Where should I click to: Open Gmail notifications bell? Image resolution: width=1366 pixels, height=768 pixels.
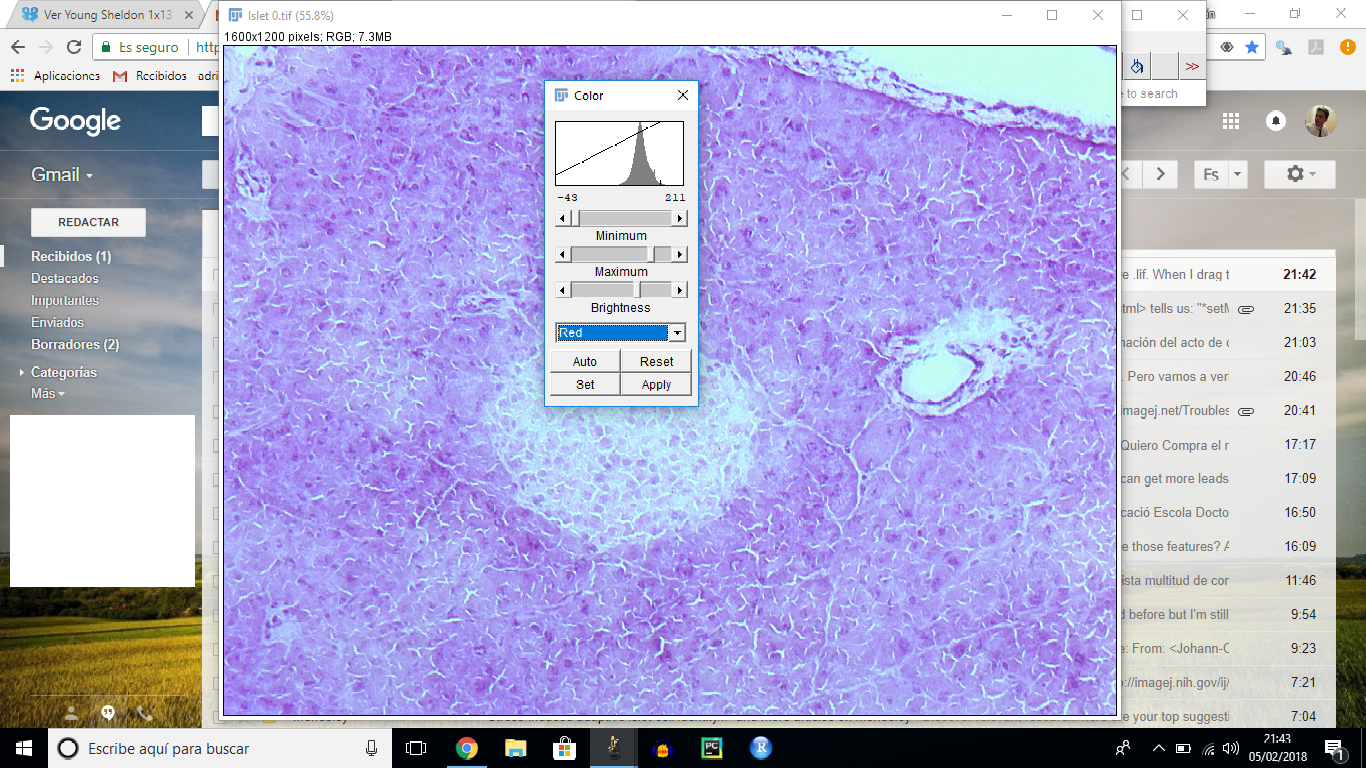(1275, 121)
